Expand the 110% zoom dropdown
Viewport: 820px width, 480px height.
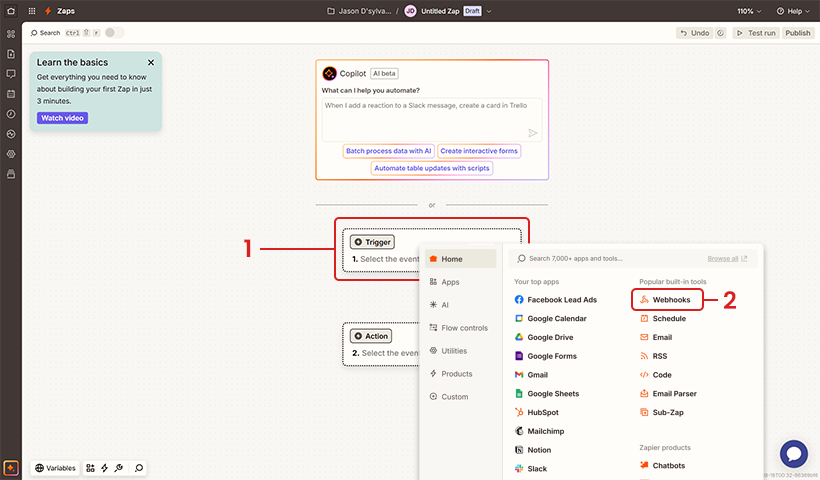coord(750,11)
